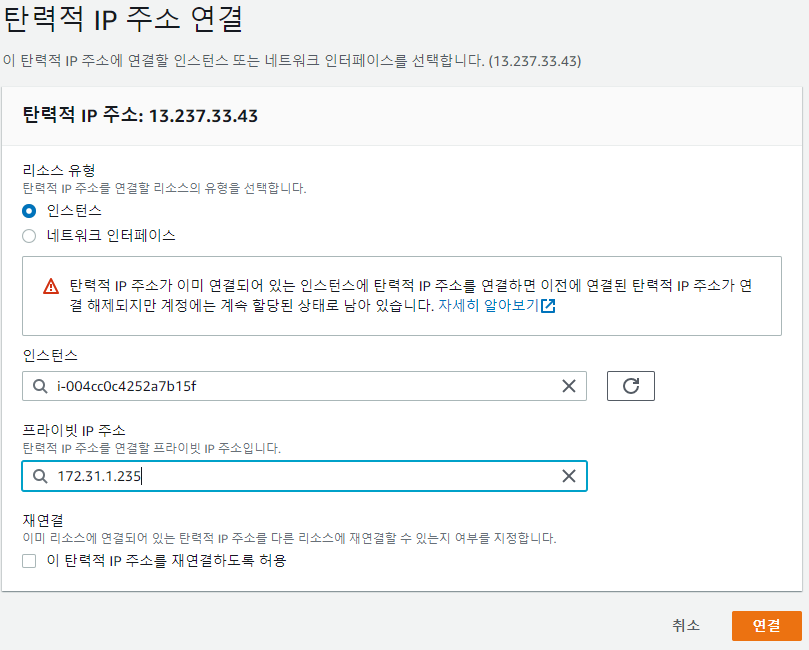Click the heading 탄력적 IP 주소: 13.237.33.43
This screenshot has width=809, height=650.
point(140,115)
